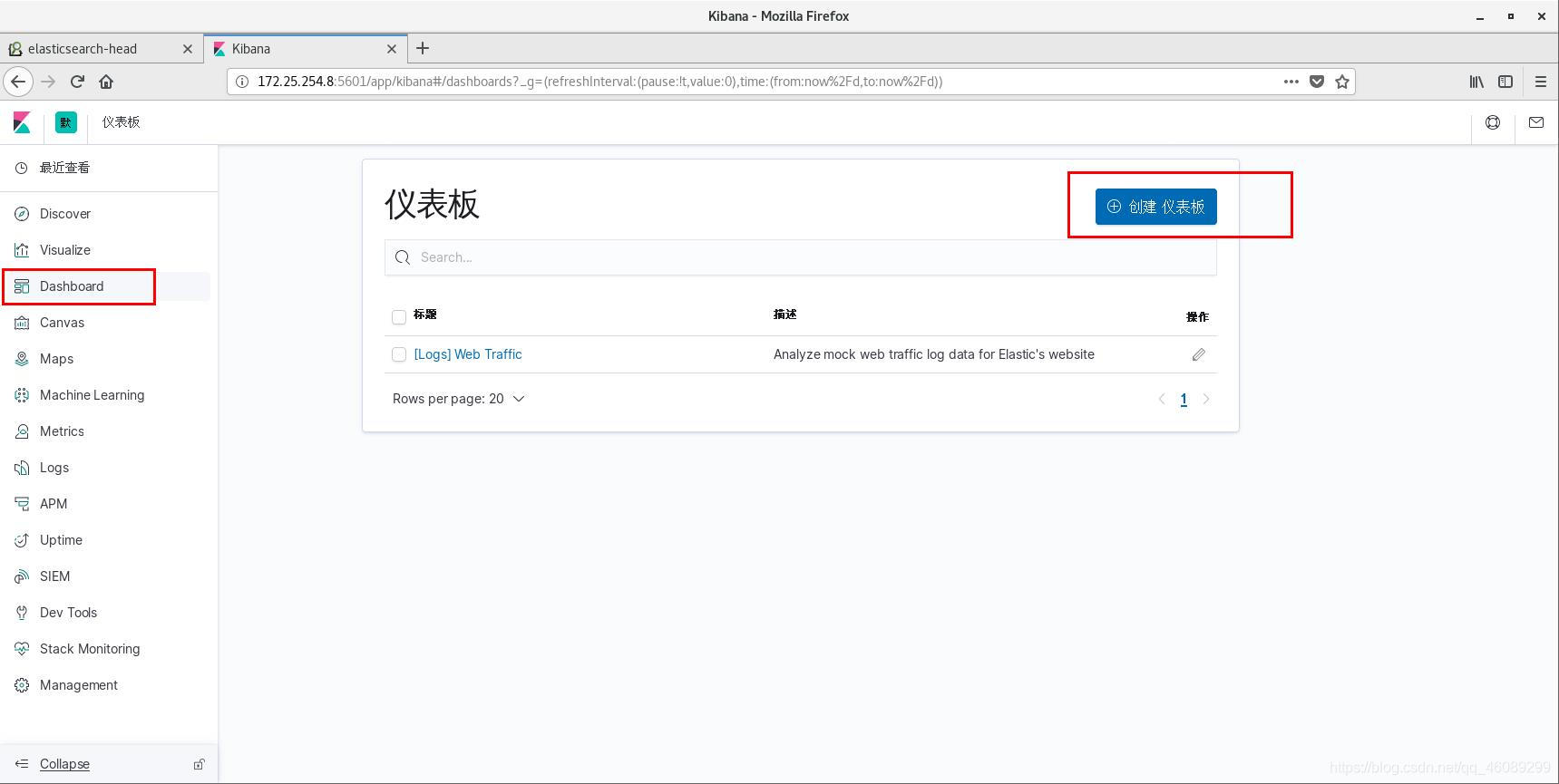
Task: Click the pencil edit icon for Web Traffic
Action: (x=1198, y=354)
